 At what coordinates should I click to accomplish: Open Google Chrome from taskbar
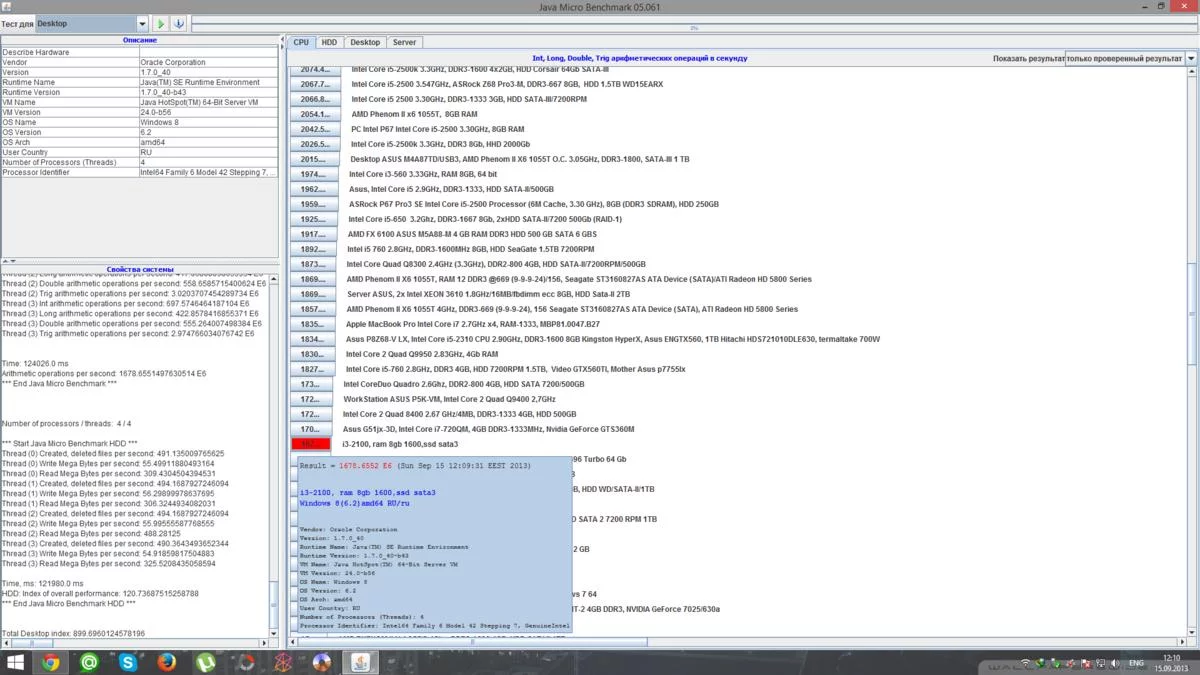click(x=50, y=662)
